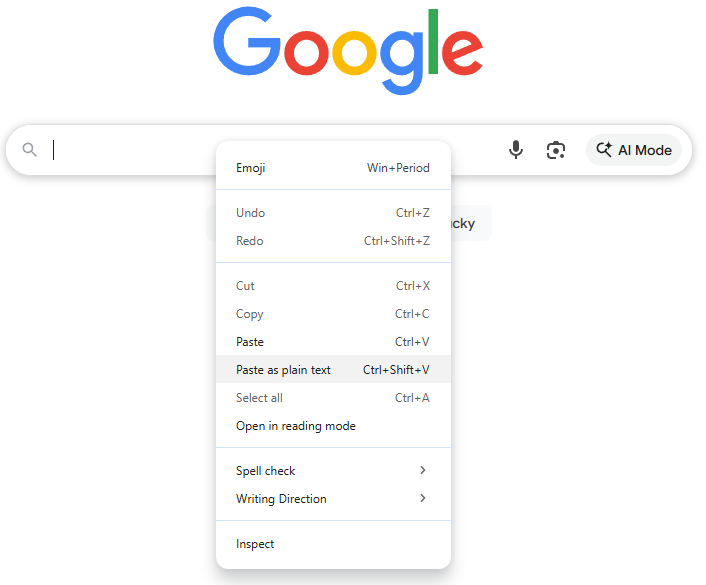Expand the Spell check submenu arrow
The width and height of the screenshot is (706, 585).
pyautogui.click(x=423, y=471)
